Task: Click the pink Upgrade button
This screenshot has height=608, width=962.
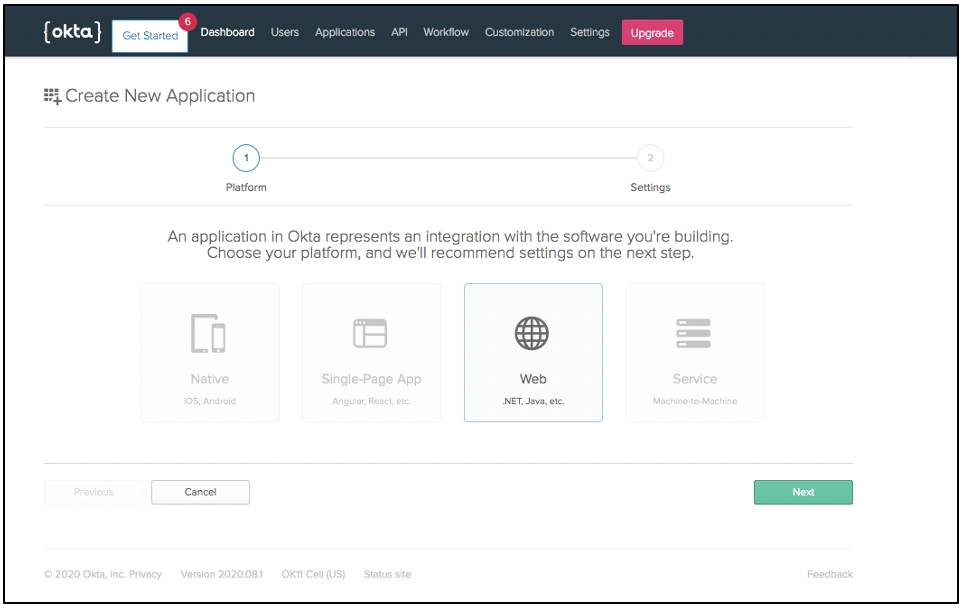Action: (652, 33)
